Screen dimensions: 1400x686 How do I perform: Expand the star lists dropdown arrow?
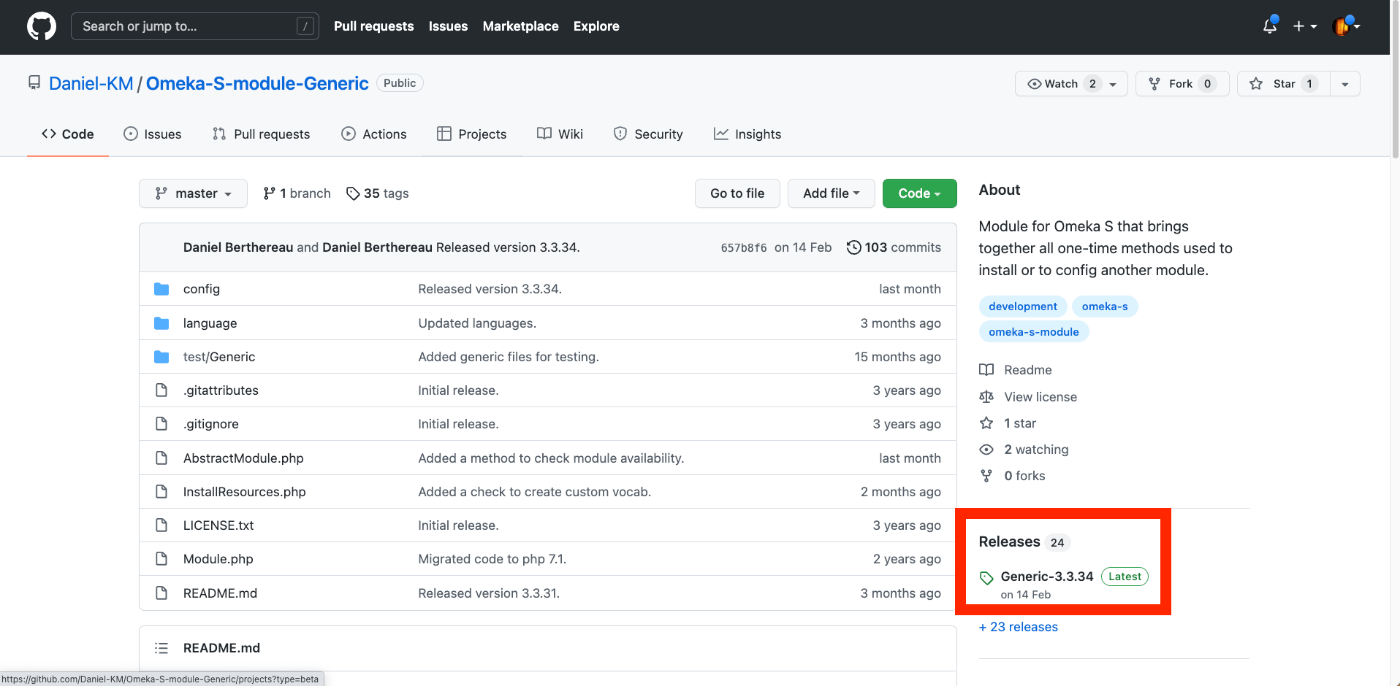pyautogui.click(x=1345, y=84)
